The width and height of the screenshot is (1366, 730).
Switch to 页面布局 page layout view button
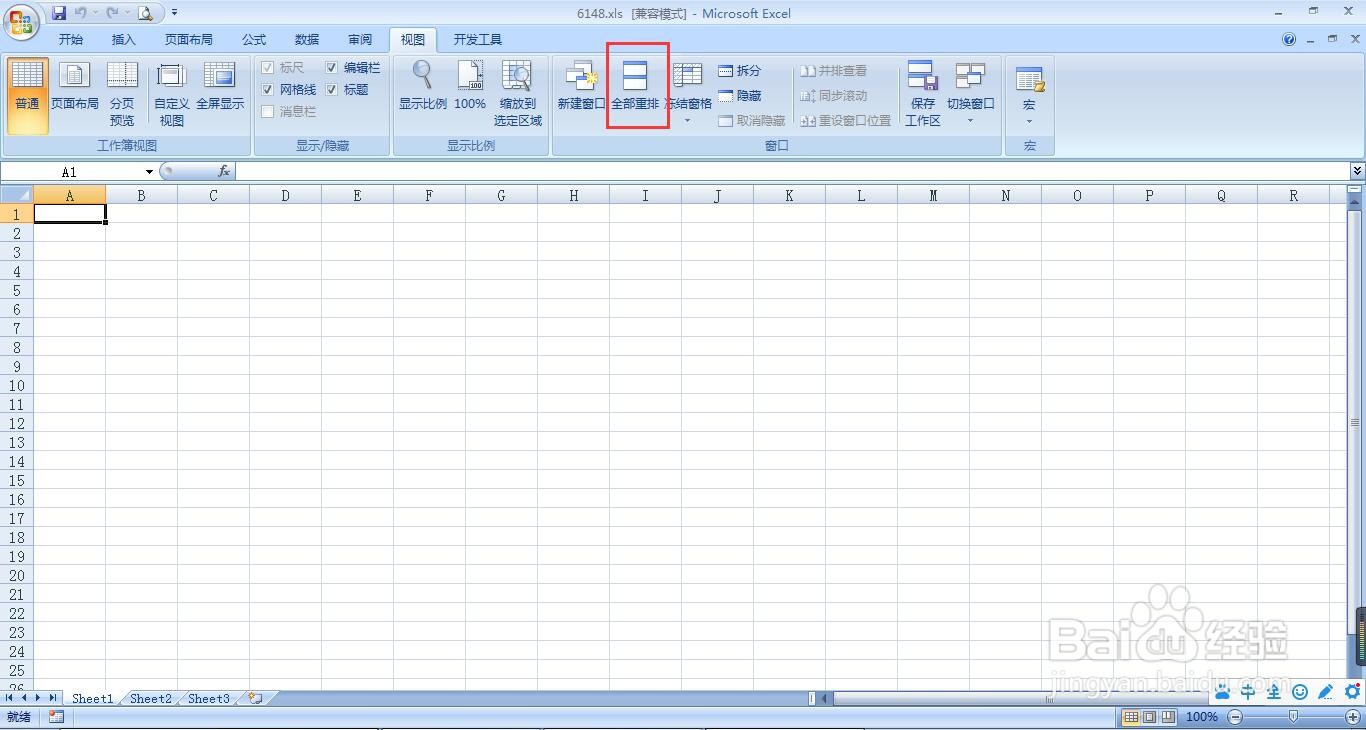point(75,86)
